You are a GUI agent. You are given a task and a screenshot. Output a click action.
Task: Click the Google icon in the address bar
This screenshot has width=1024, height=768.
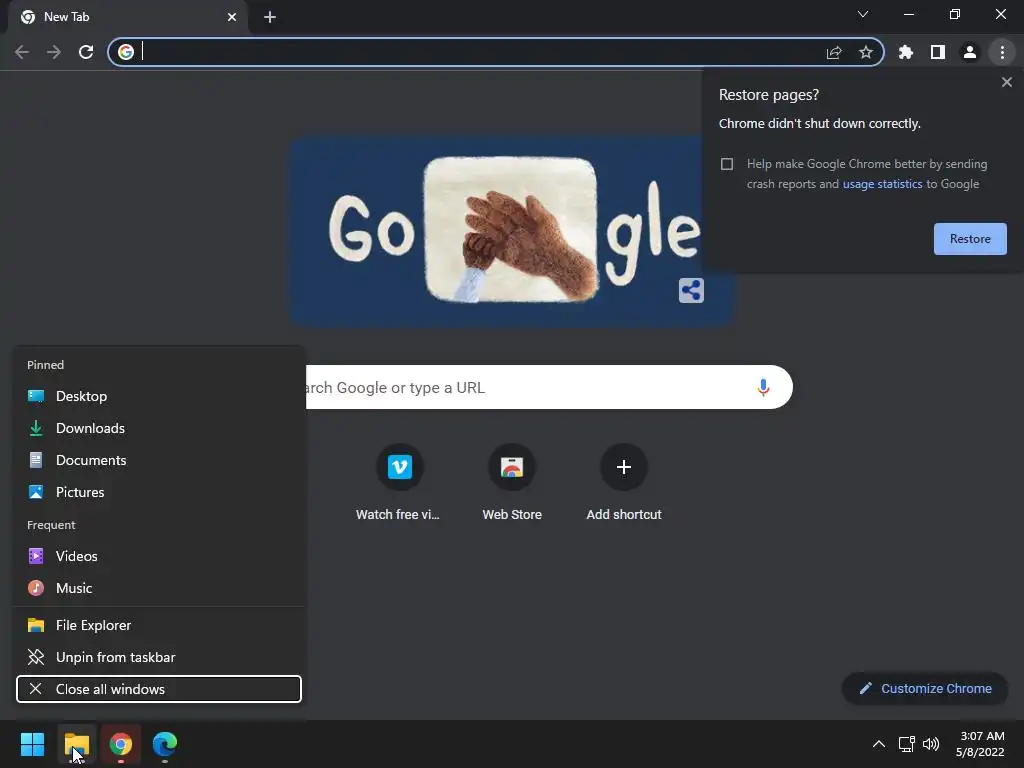pos(126,52)
